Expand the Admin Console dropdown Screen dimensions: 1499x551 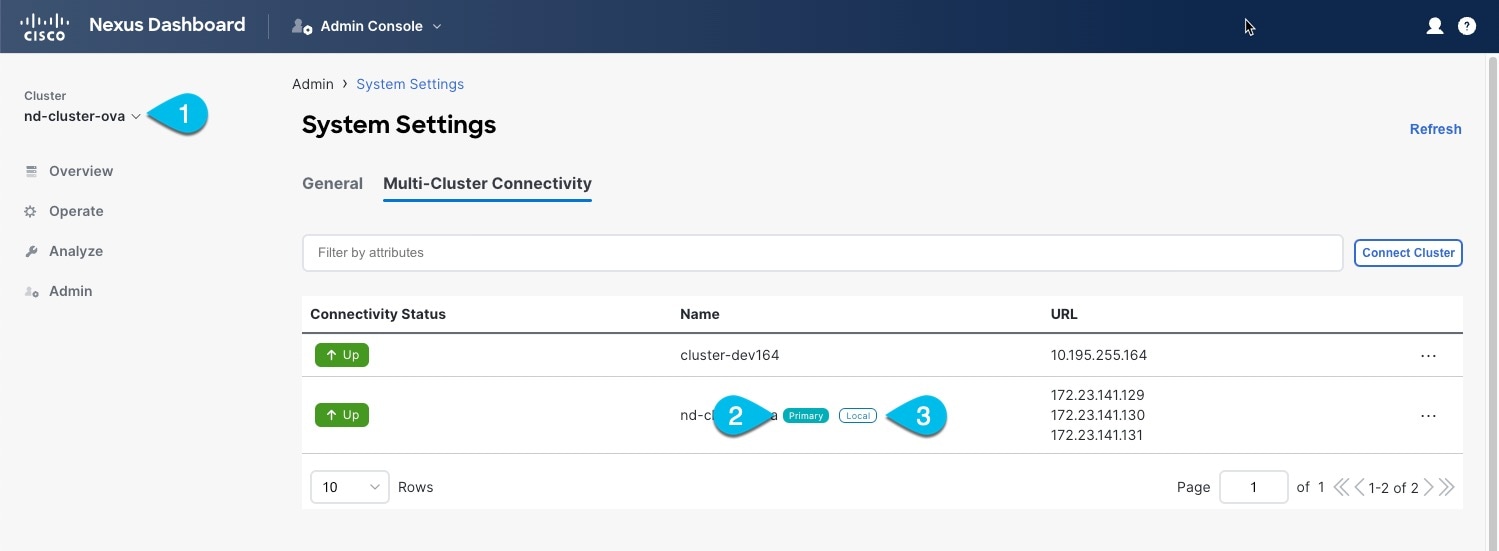(437, 27)
